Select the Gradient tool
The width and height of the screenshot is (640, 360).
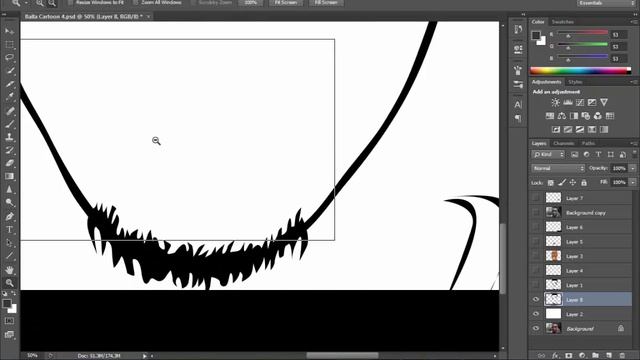(x=9, y=176)
